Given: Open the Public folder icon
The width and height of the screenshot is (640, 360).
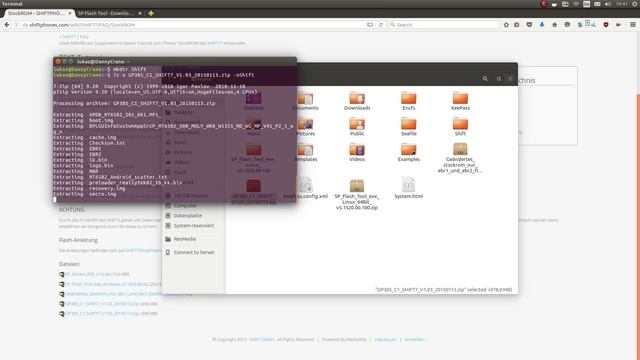Looking at the screenshot, I should [x=357, y=127].
